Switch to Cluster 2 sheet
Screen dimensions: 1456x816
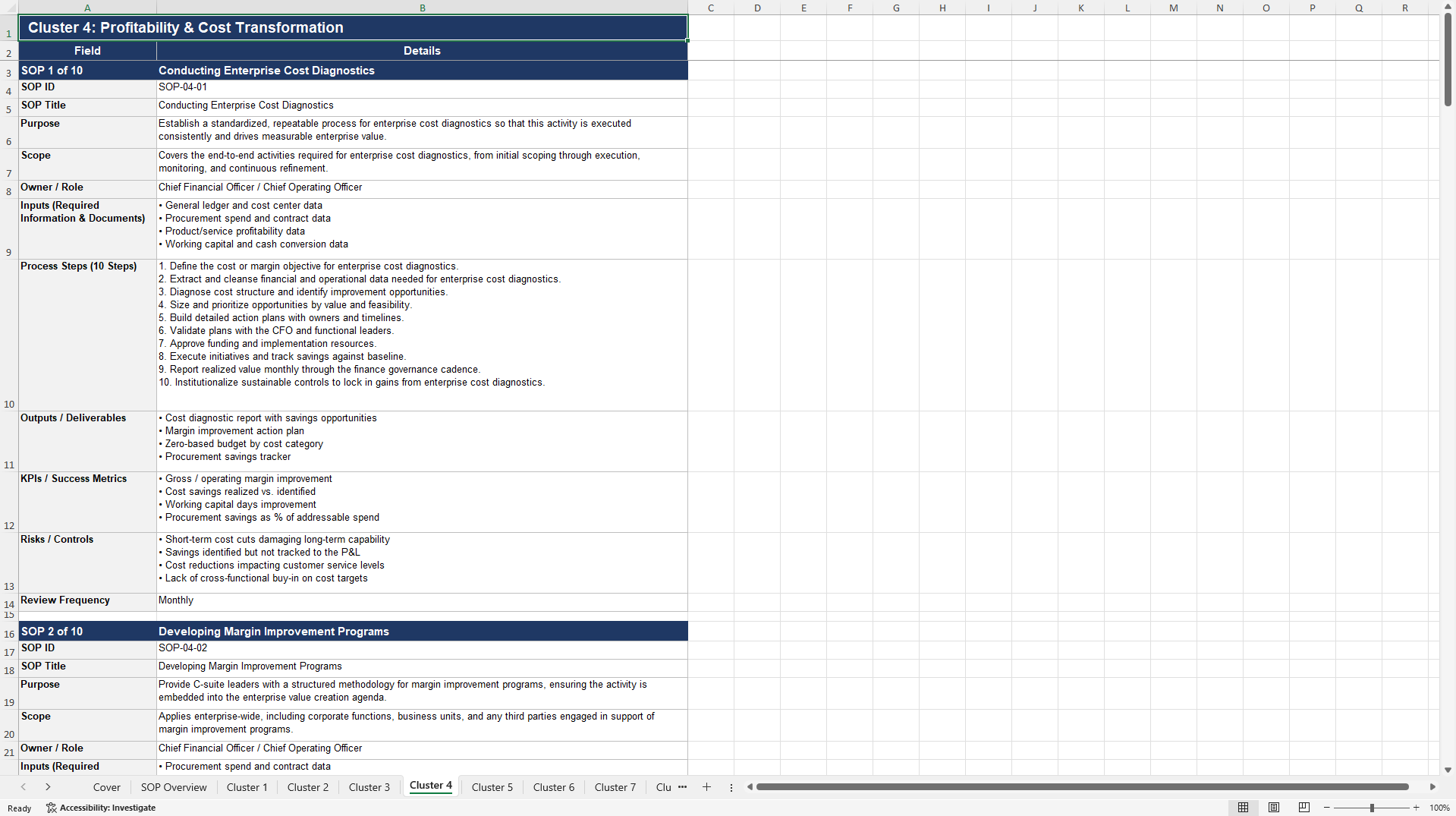coord(308,787)
